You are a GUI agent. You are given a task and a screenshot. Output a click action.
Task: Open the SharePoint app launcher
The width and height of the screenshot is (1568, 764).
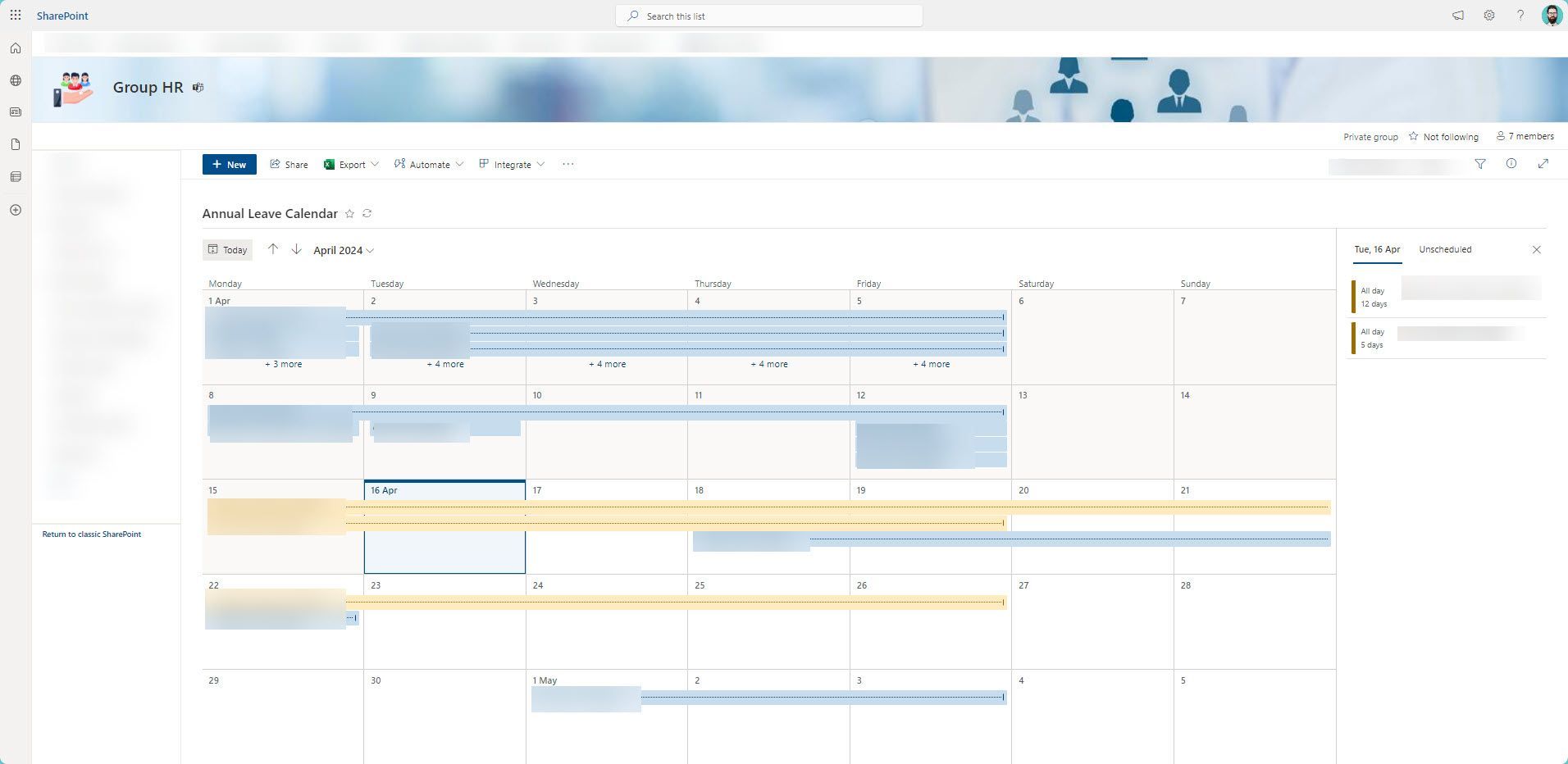(16, 15)
